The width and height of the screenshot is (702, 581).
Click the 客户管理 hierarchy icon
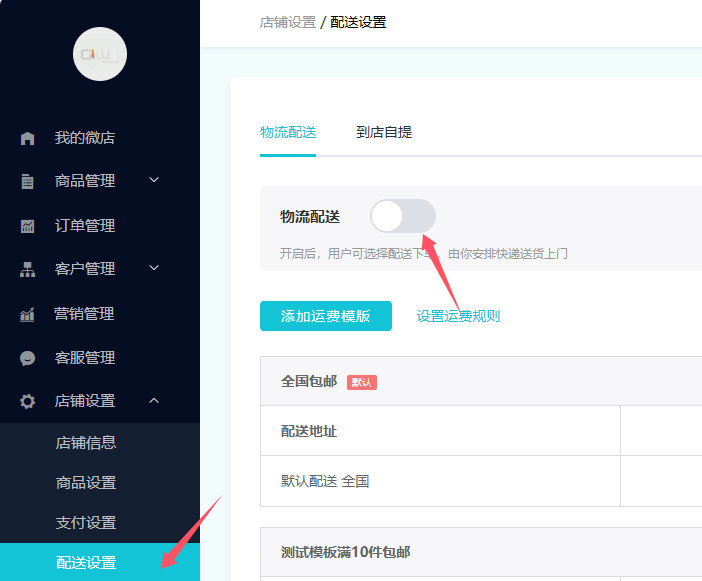point(27,269)
